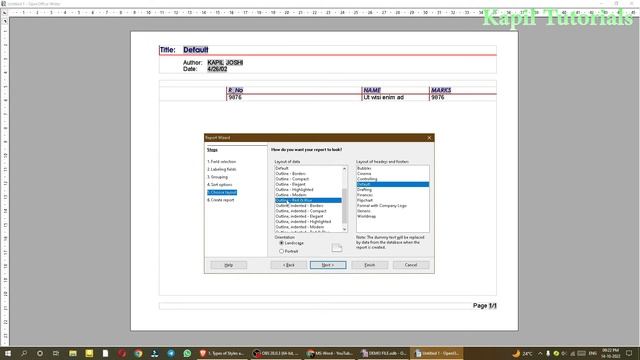Switch to DEMO FILE.odb Base window
This screenshot has width=640, height=360.
tap(383, 353)
